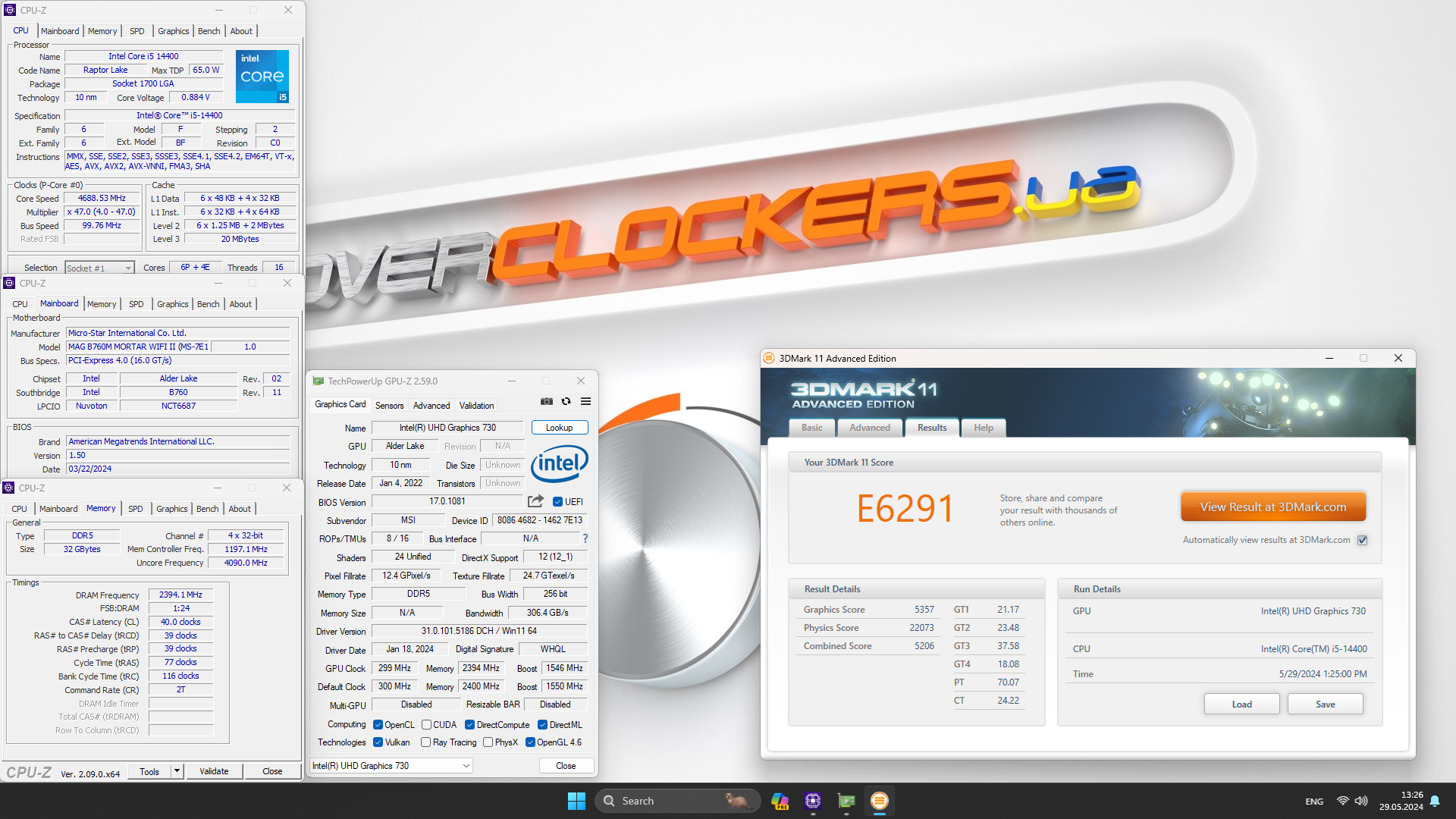
Task: Toggle the CUDA checkbox
Action: [x=426, y=725]
